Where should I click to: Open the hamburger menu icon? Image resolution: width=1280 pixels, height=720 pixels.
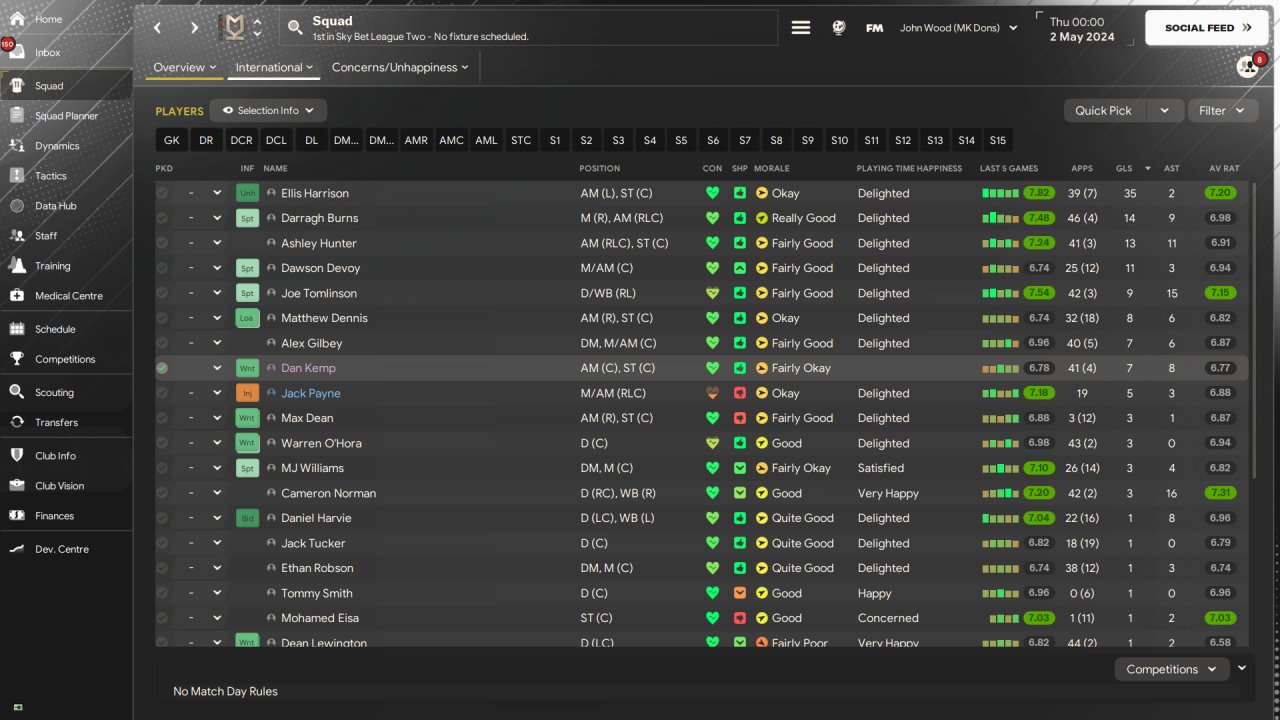[x=801, y=28]
